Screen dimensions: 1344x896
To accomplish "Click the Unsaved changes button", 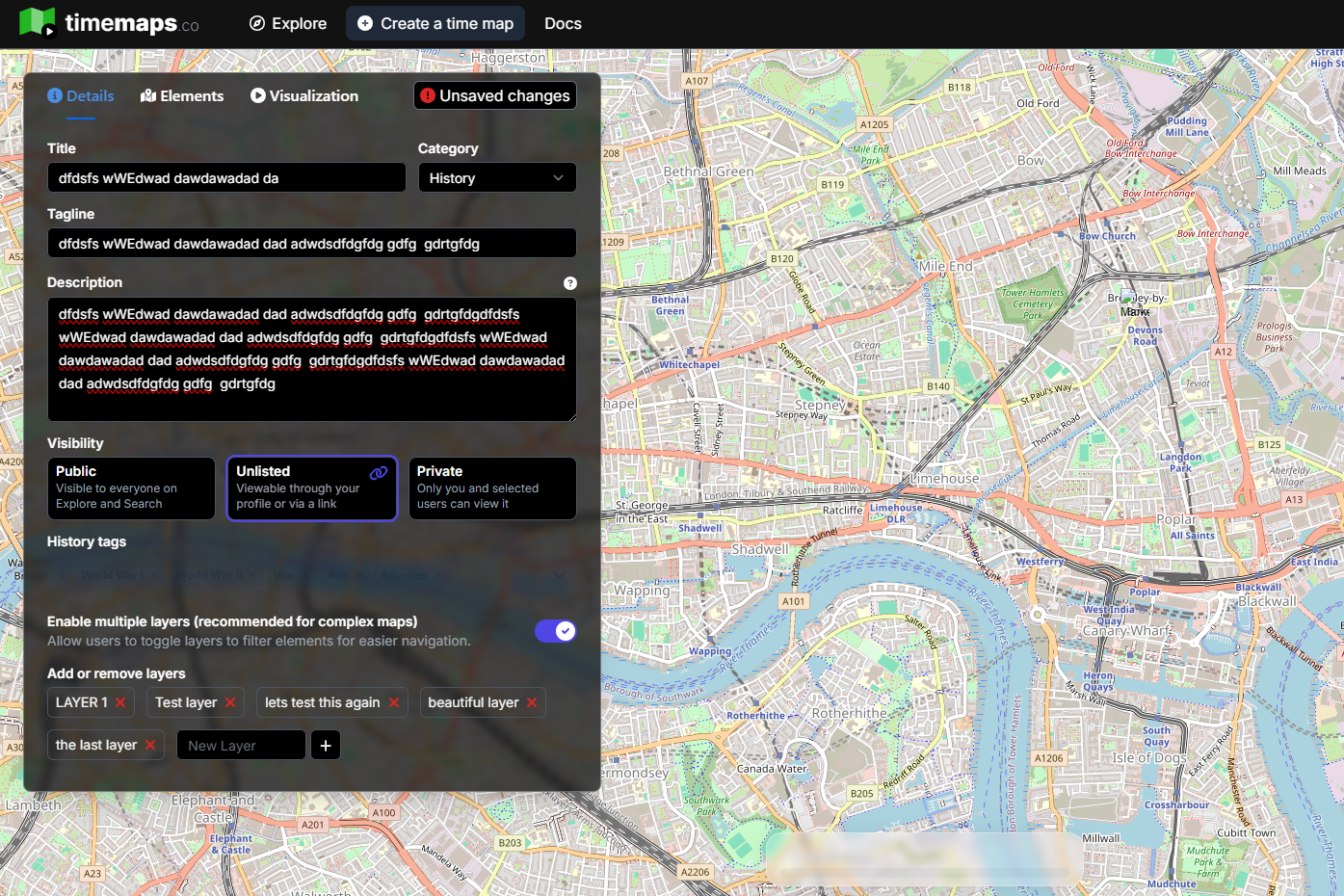I will [494, 95].
